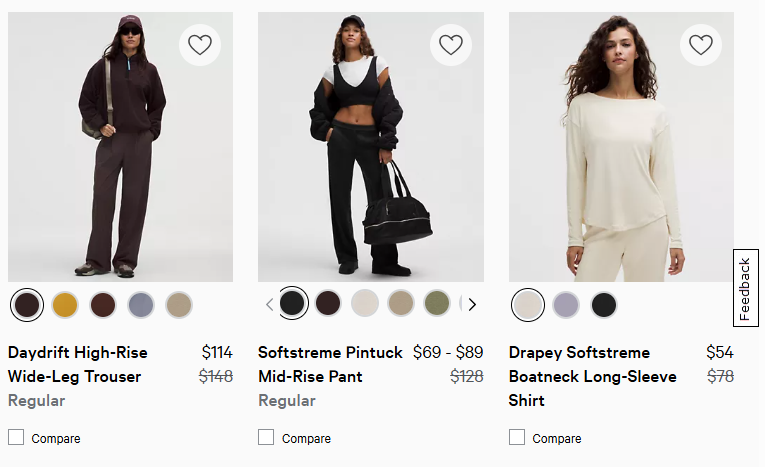Screen dimensions: 765x467
Task: Open Drapey Softstreme Boatneck Long-Sleeve Shirt link
Action: [592, 376]
